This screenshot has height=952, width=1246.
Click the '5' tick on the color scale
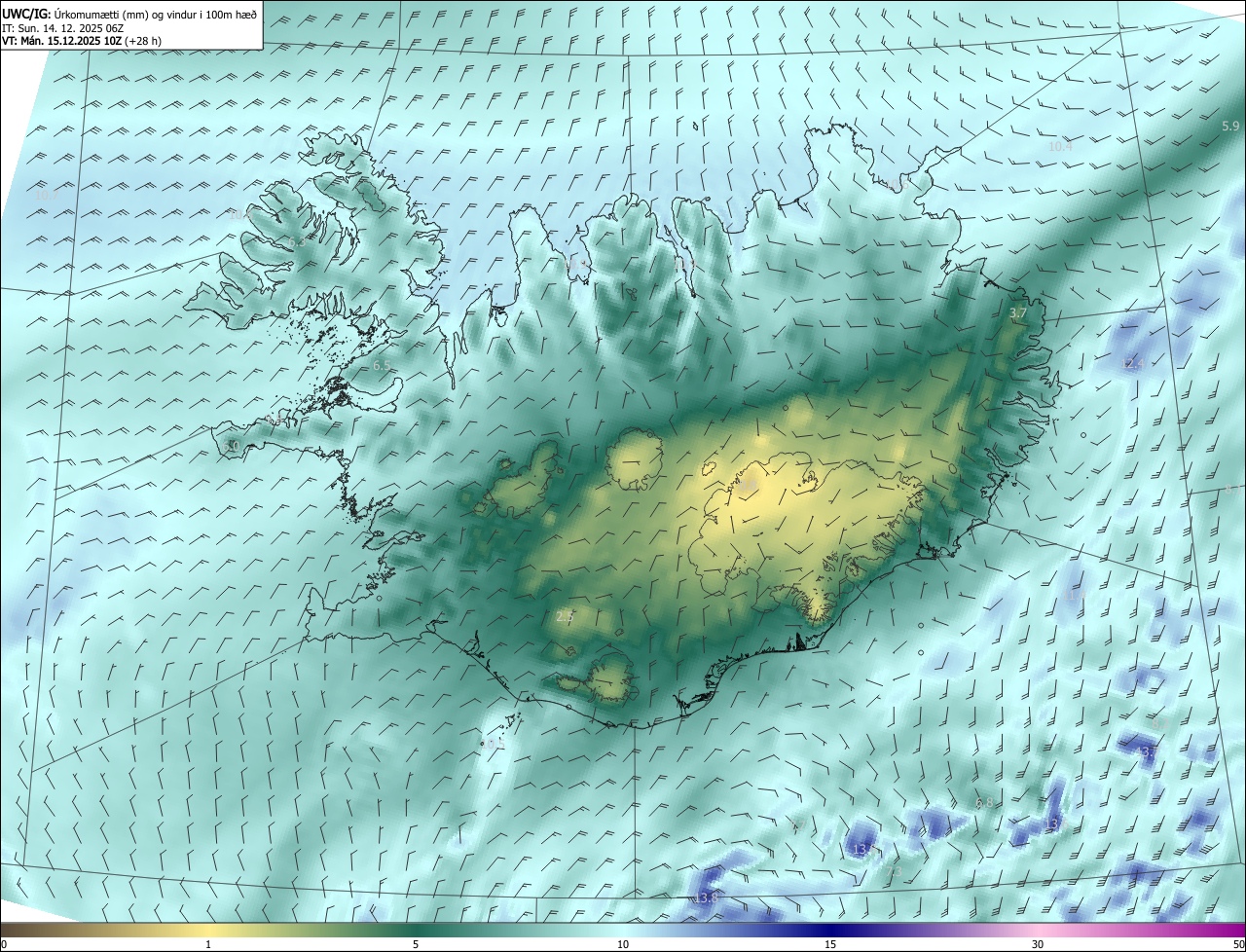point(416,945)
